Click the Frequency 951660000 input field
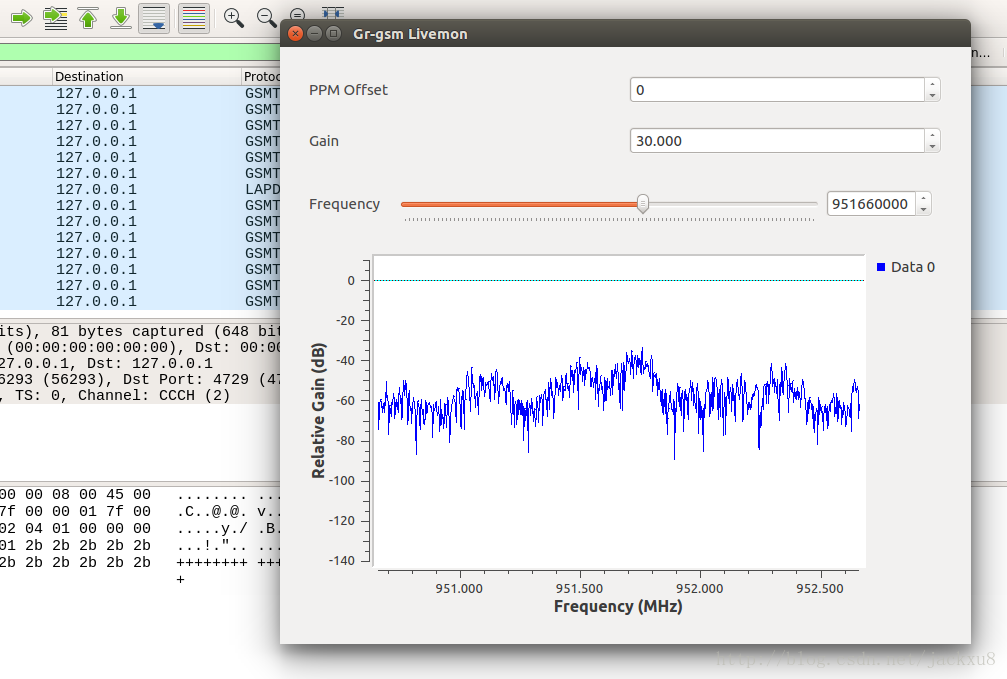 coord(871,204)
